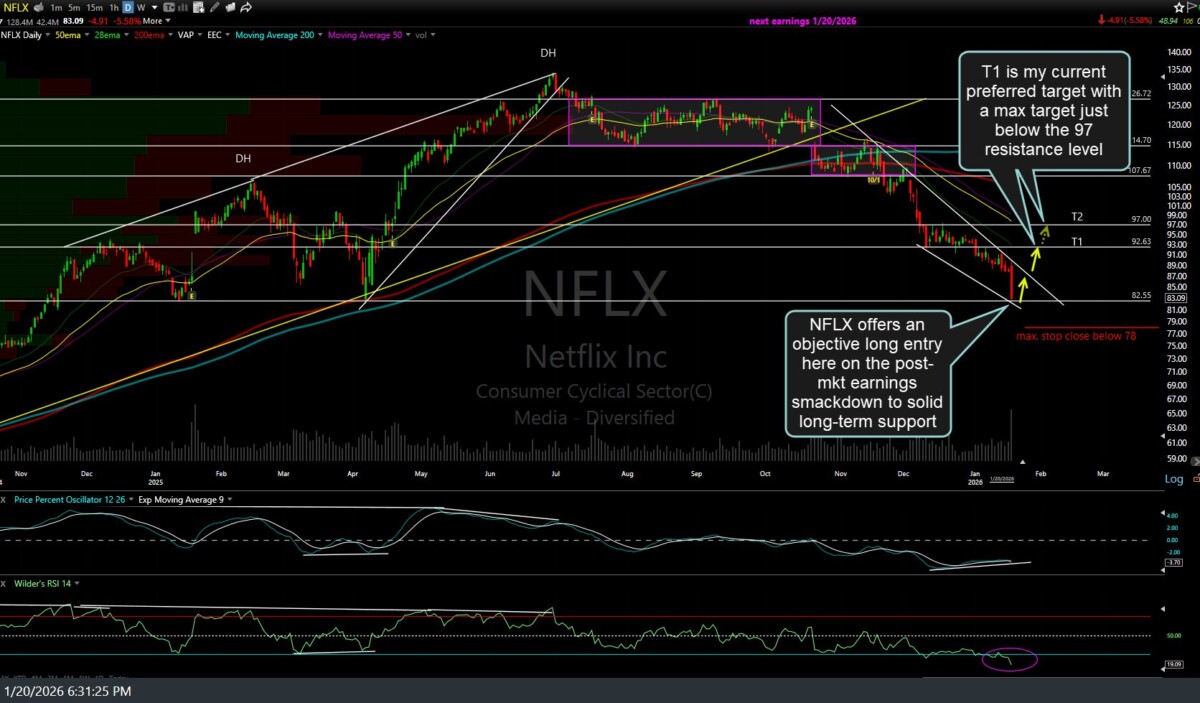Toggle the Log scale setting
The width and height of the screenshot is (1200, 703).
pyautogui.click(x=1173, y=480)
